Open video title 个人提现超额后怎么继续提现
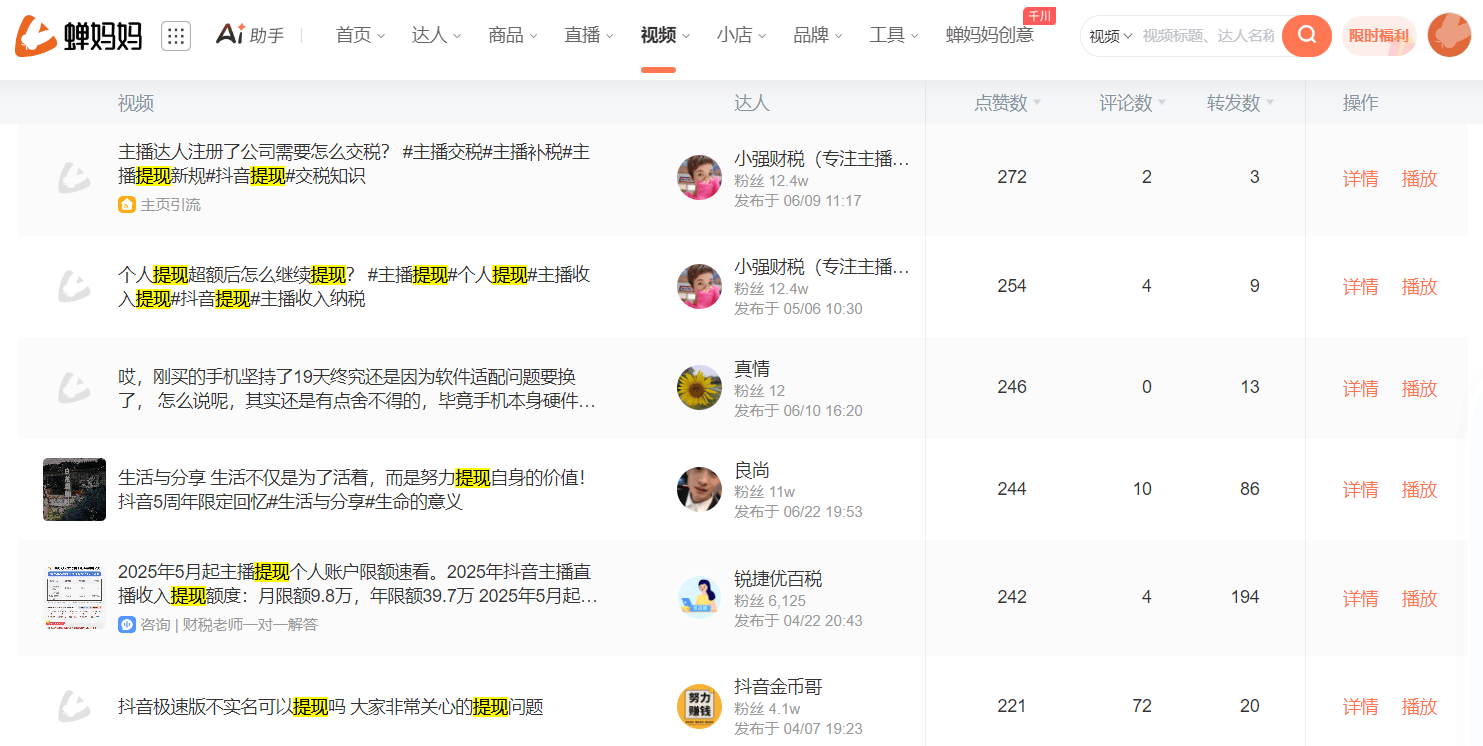1483x746 pixels. click(354, 286)
